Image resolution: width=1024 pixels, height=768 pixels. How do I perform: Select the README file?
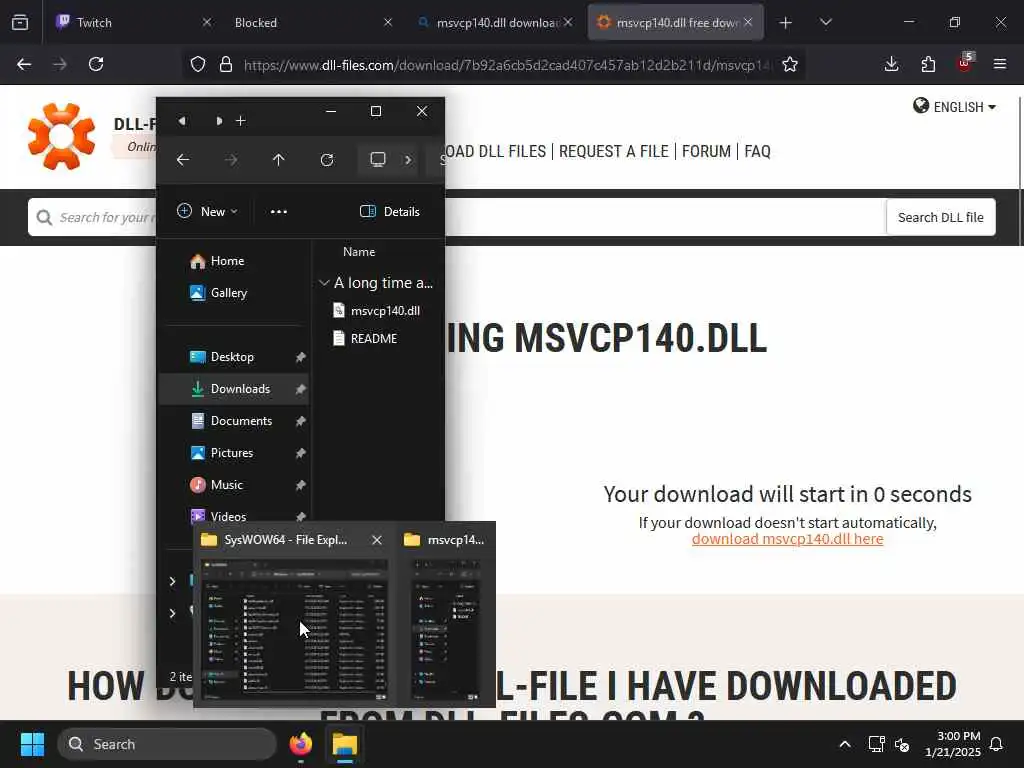tap(366, 338)
